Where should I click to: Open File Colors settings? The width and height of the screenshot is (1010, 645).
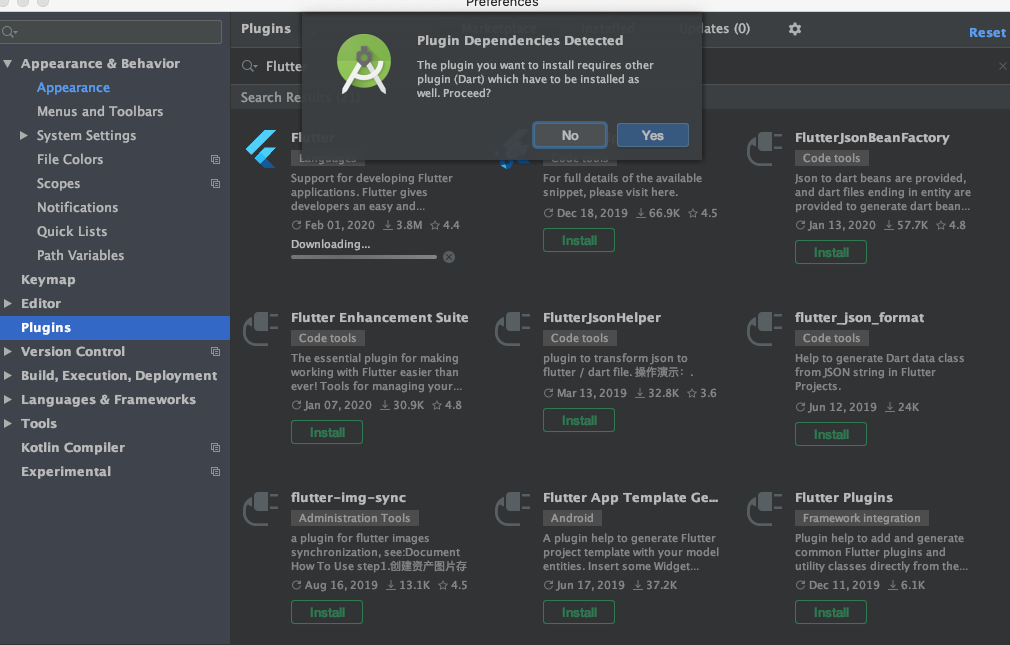pos(70,160)
